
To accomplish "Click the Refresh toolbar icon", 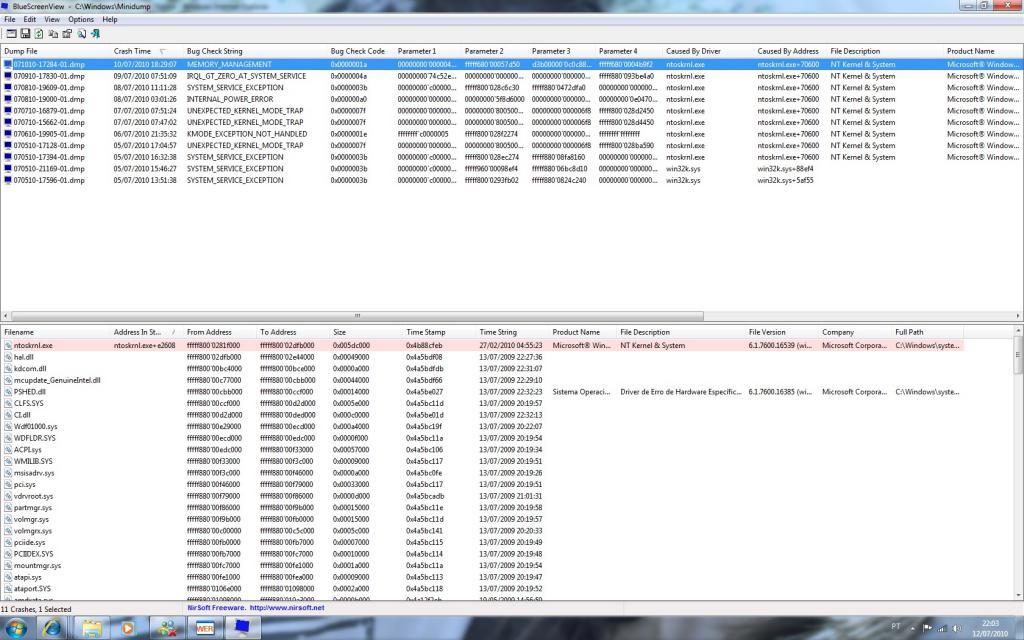I will [39, 33].
